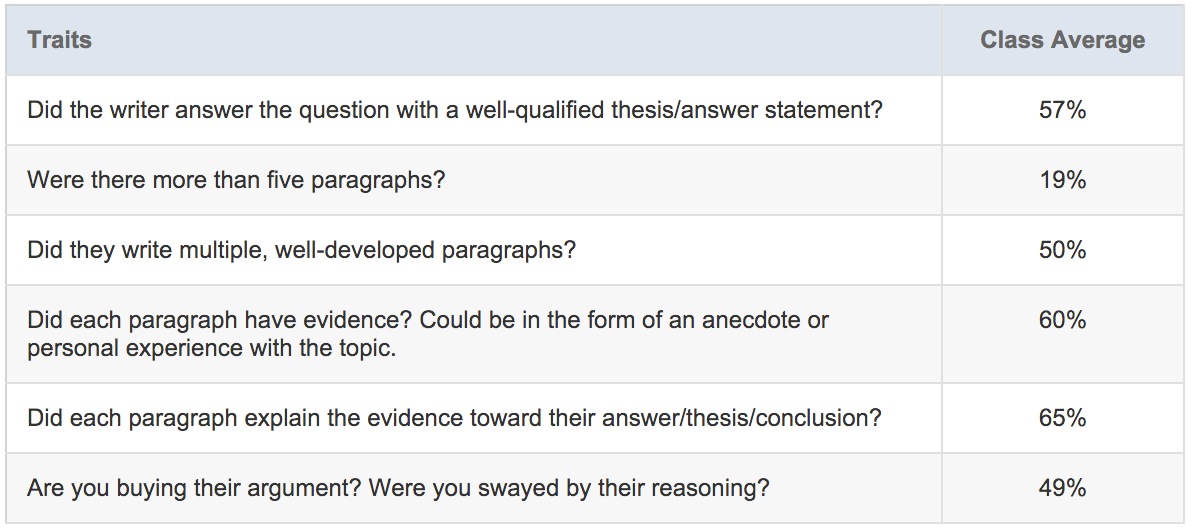1192x529 pixels.
Task: Select the 'Are you buying their argument' trait
Action: pyautogui.click(x=398, y=488)
